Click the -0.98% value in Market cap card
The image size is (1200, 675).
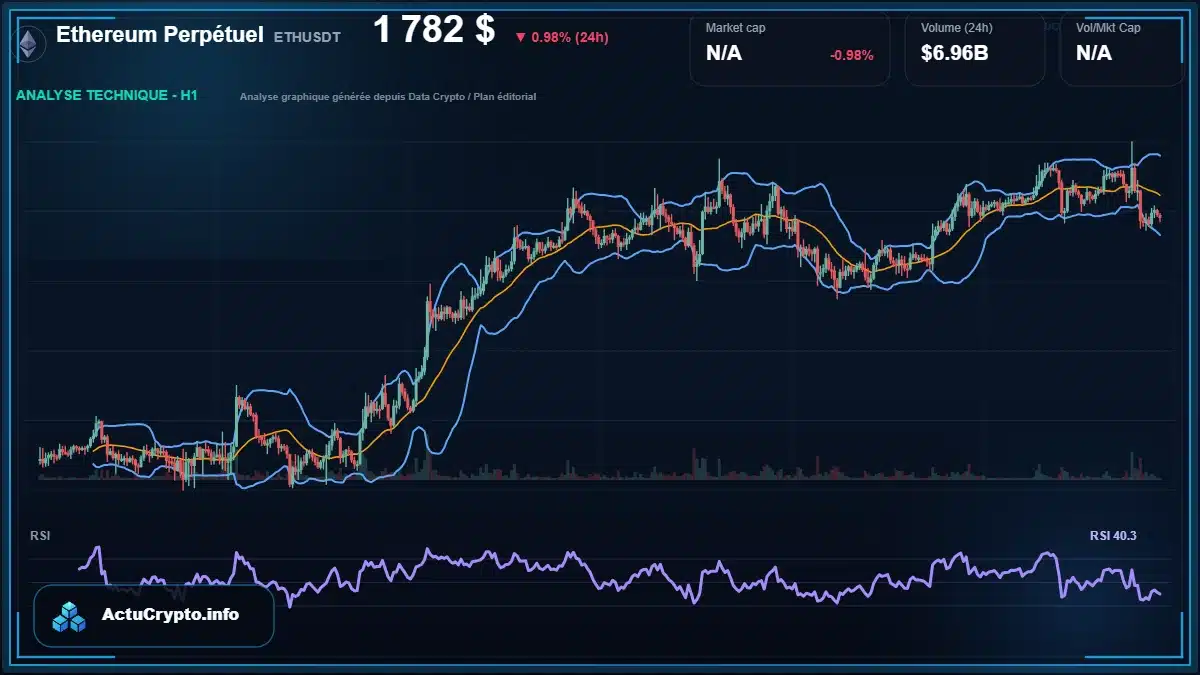point(852,55)
